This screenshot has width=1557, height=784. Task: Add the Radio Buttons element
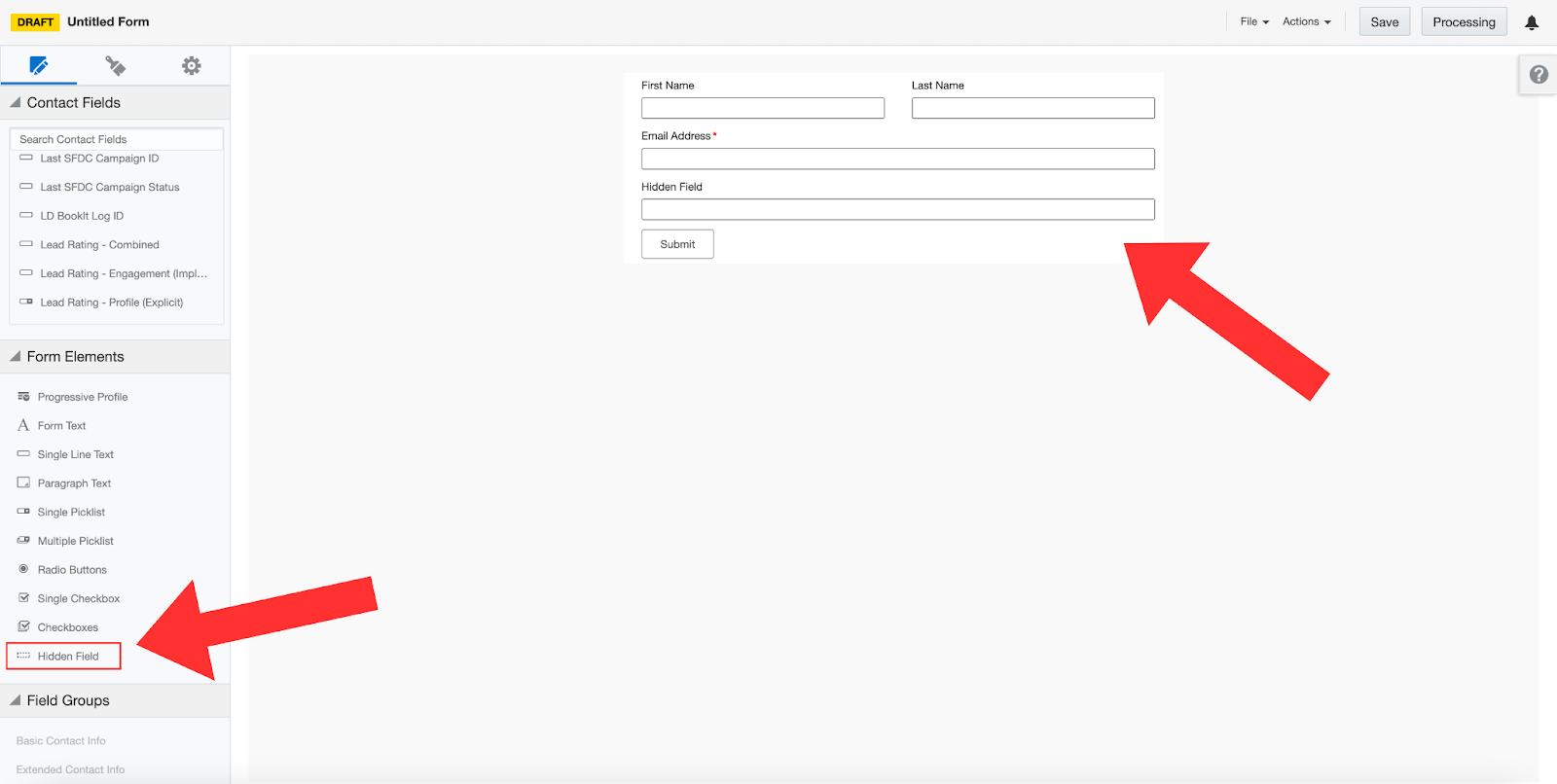72,570
